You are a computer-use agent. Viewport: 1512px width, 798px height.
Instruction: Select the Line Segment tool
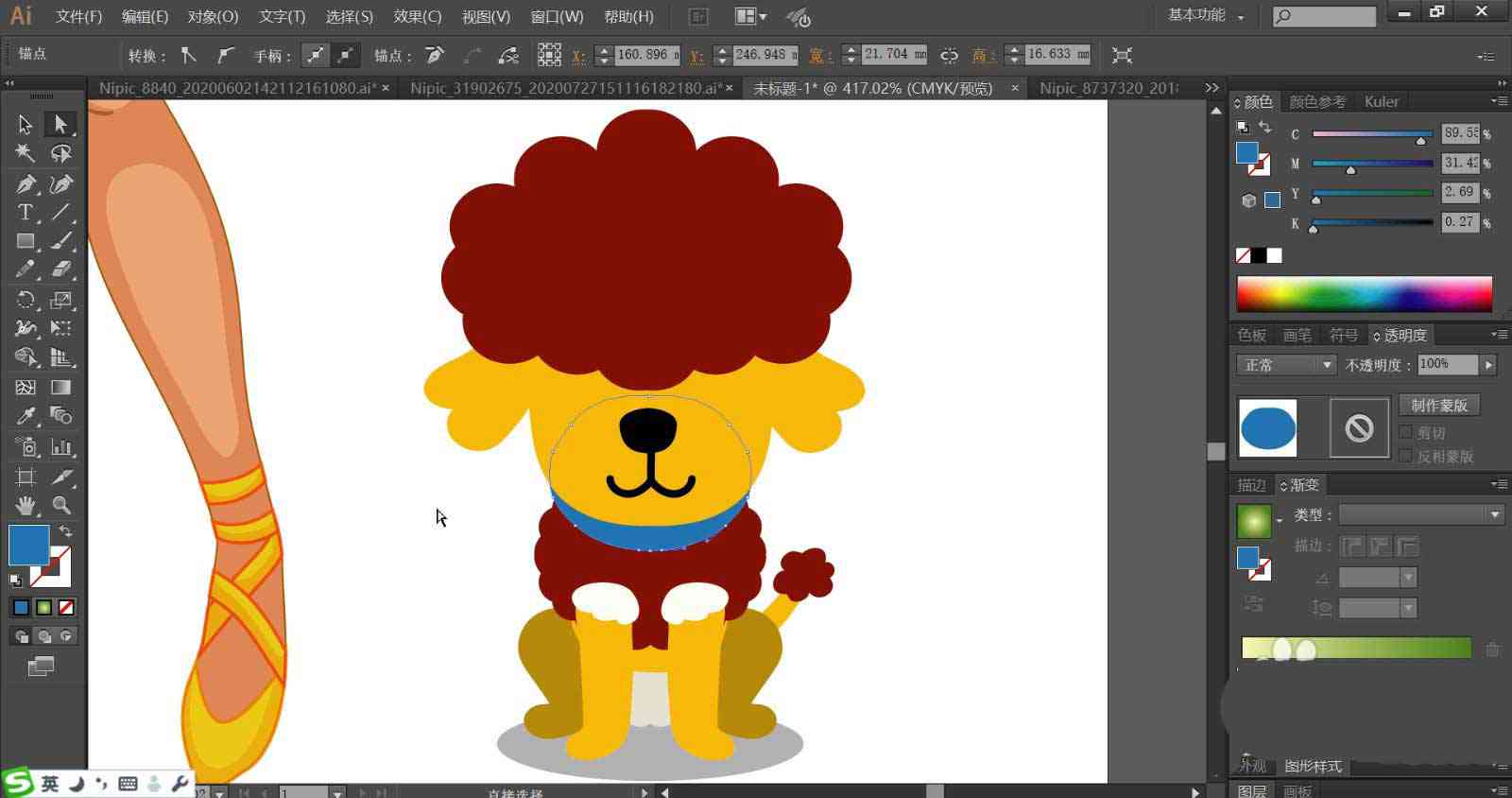61,213
